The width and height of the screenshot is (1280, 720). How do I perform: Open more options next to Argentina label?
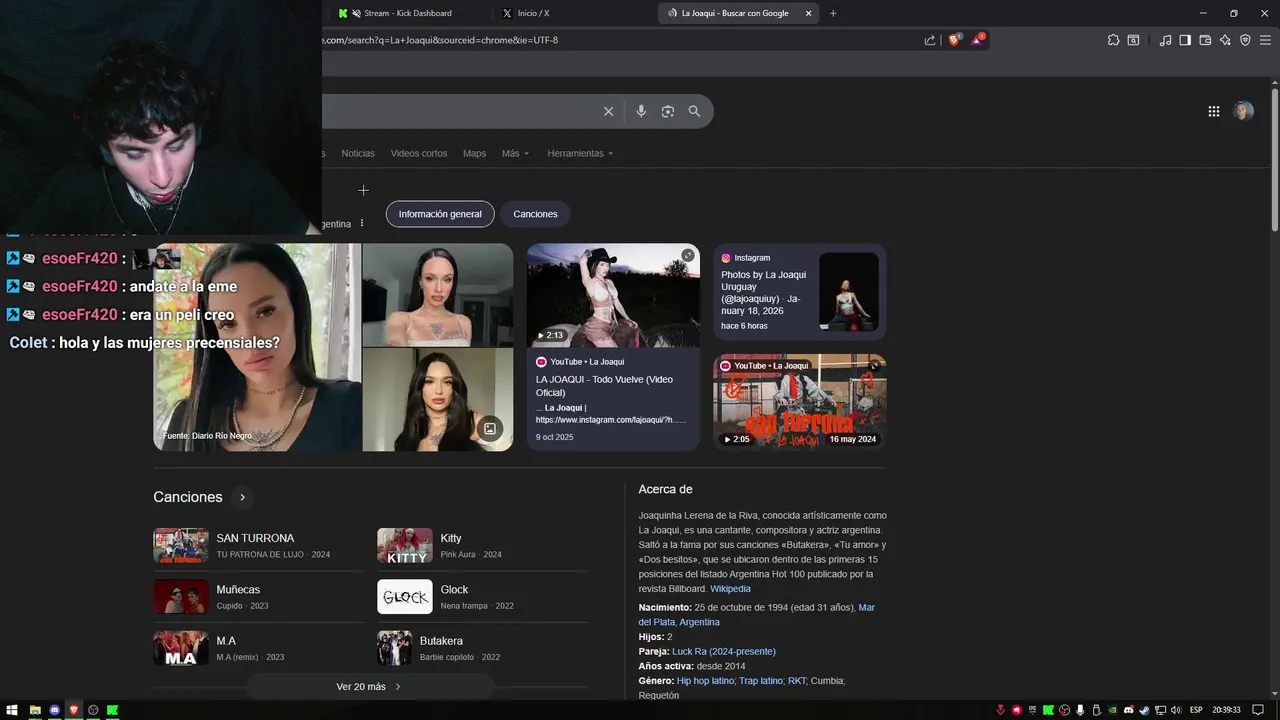[x=362, y=223]
